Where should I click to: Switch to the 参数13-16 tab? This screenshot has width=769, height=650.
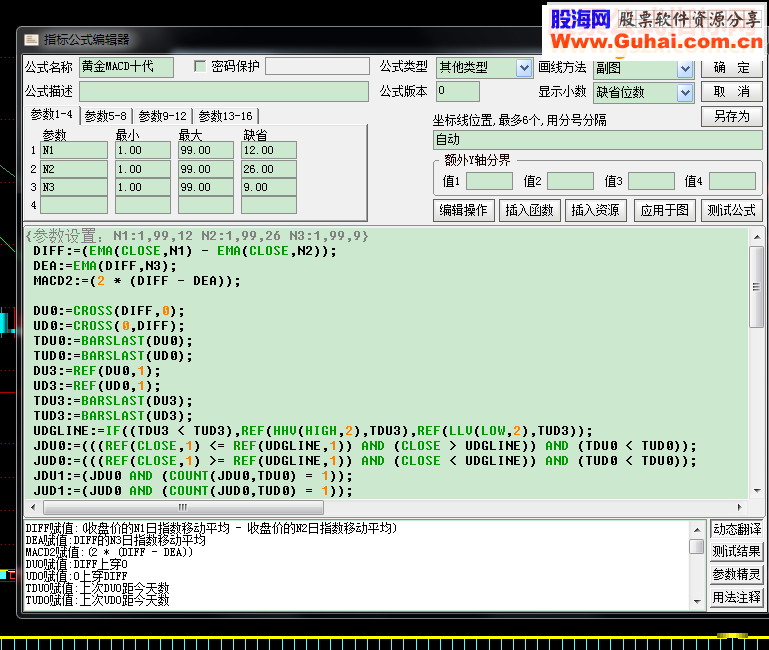pyautogui.click(x=226, y=116)
